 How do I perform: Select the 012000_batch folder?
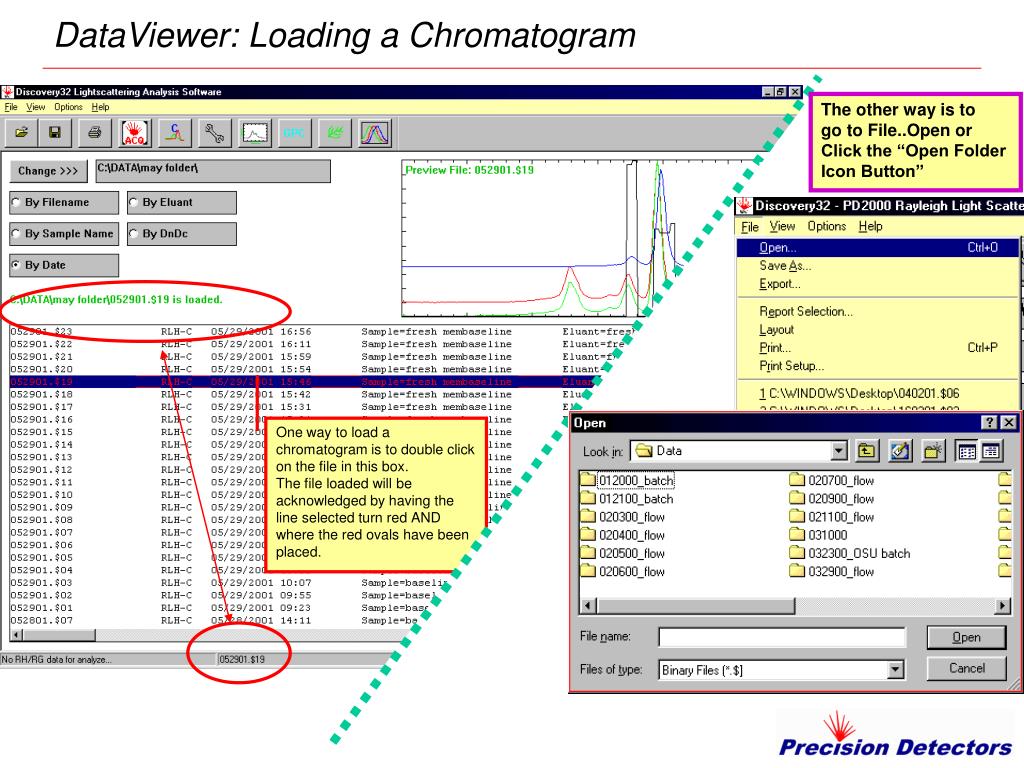628,480
